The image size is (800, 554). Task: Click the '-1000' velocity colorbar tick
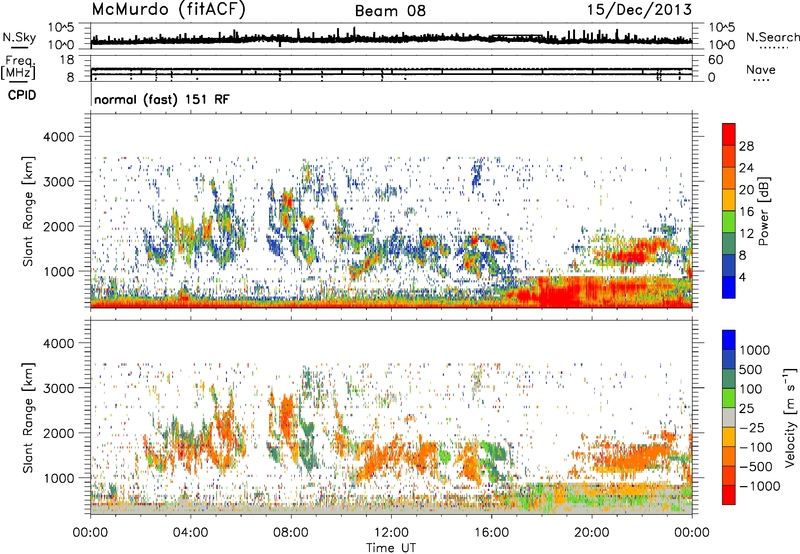[x=760, y=486]
